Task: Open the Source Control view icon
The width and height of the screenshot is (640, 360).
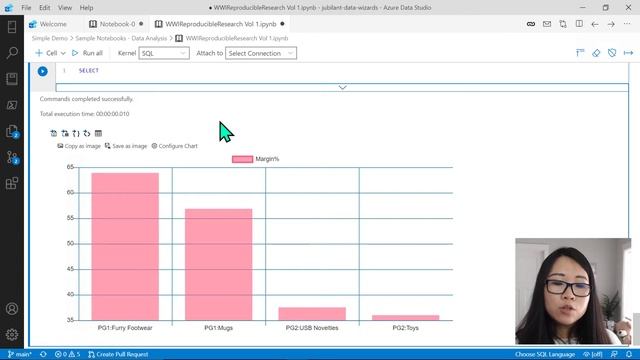Action: tap(12, 157)
